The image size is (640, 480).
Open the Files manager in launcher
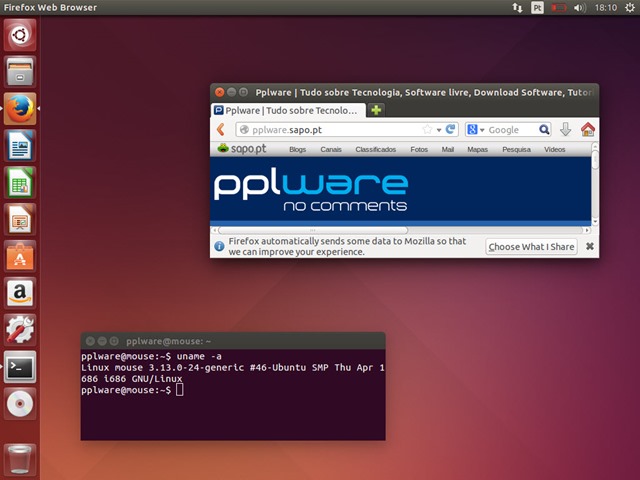(x=20, y=72)
